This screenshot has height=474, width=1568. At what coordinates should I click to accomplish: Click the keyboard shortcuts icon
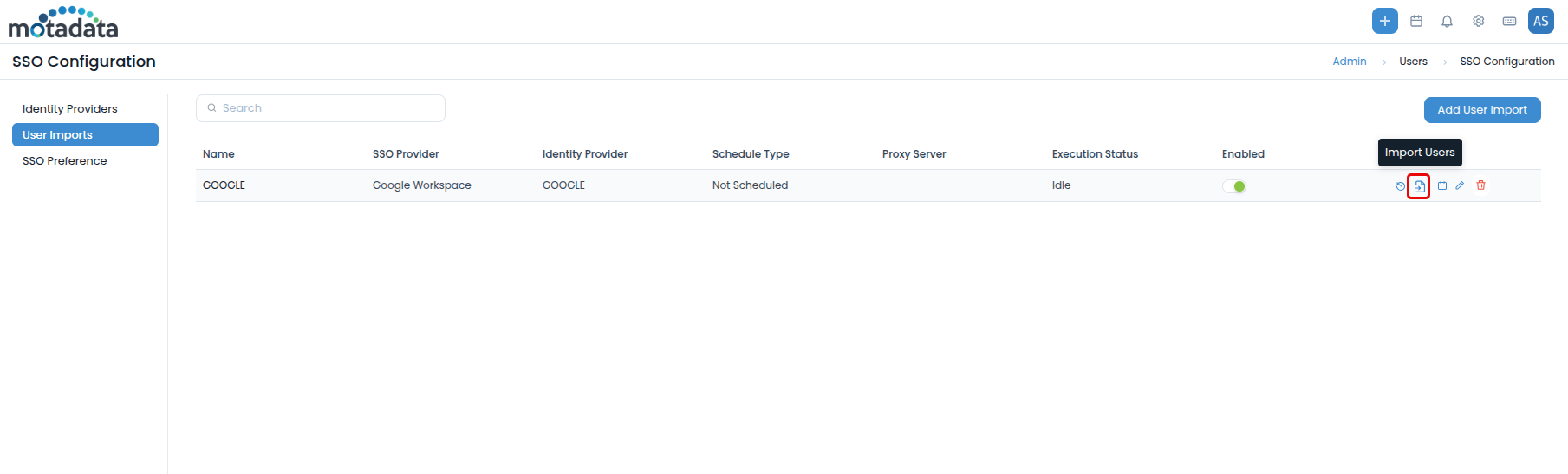pyautogui.click(x=1509, y=21)
